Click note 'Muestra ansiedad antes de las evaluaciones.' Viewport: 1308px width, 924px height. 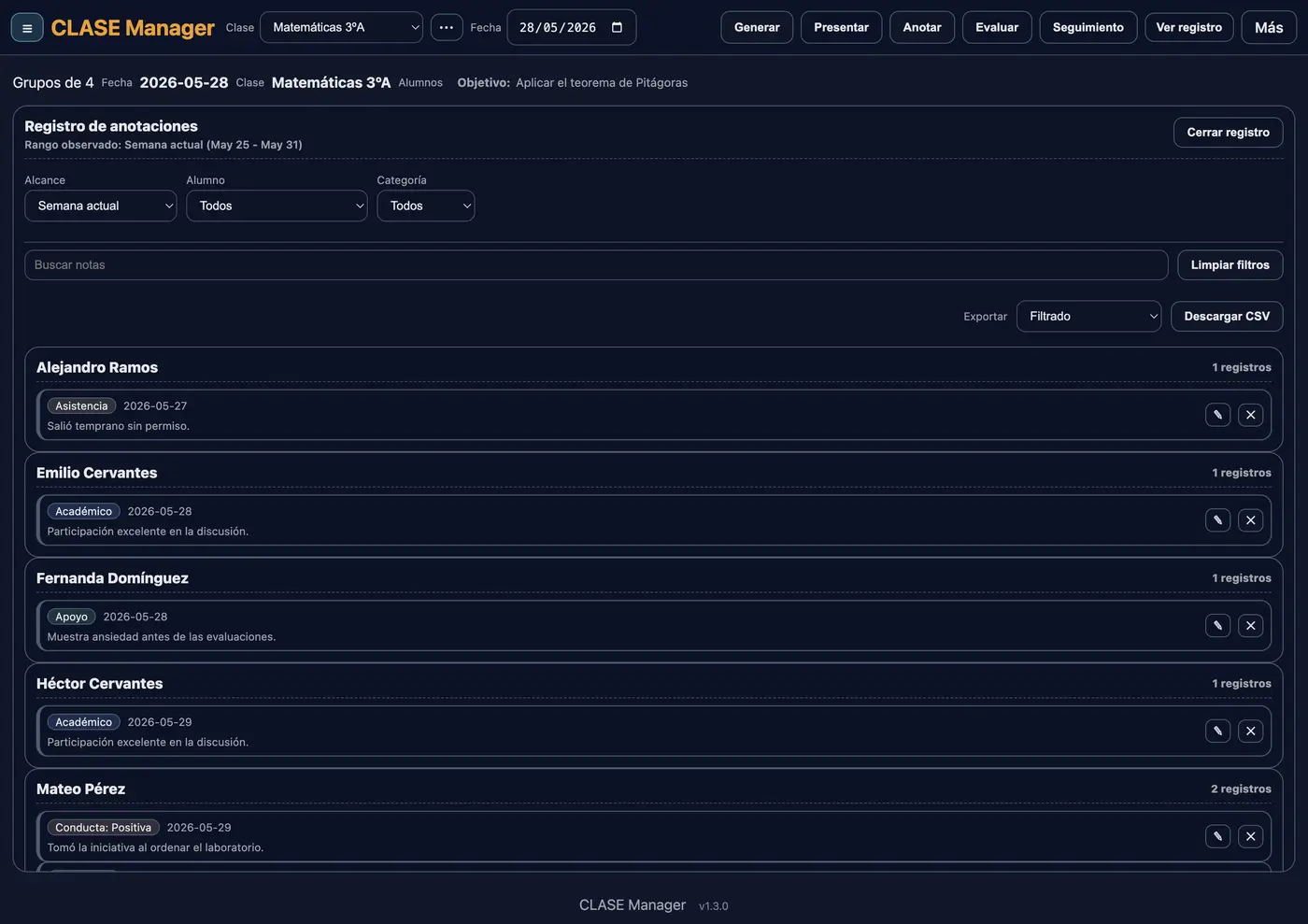pos(162,637)
